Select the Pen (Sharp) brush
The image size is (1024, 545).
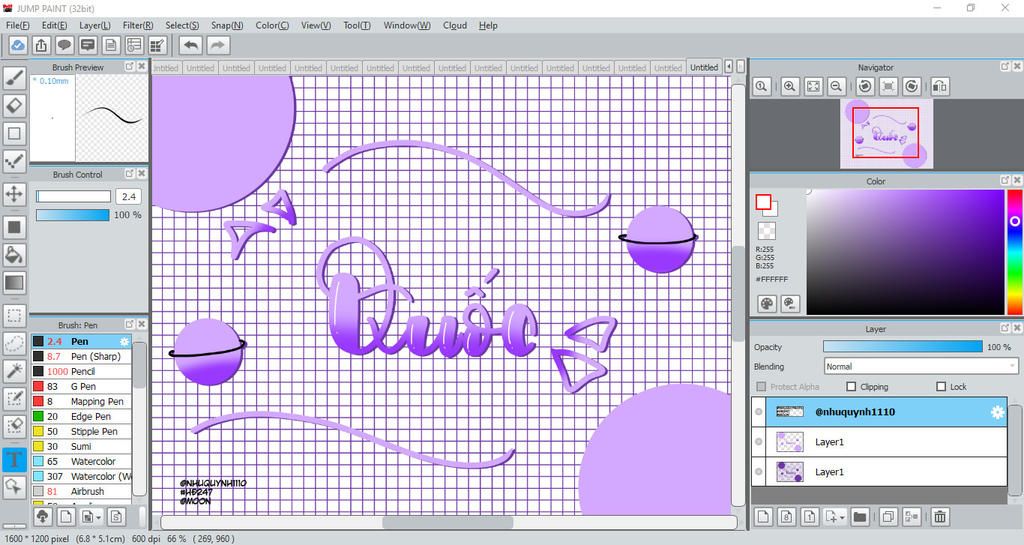(x=82, y=356)
